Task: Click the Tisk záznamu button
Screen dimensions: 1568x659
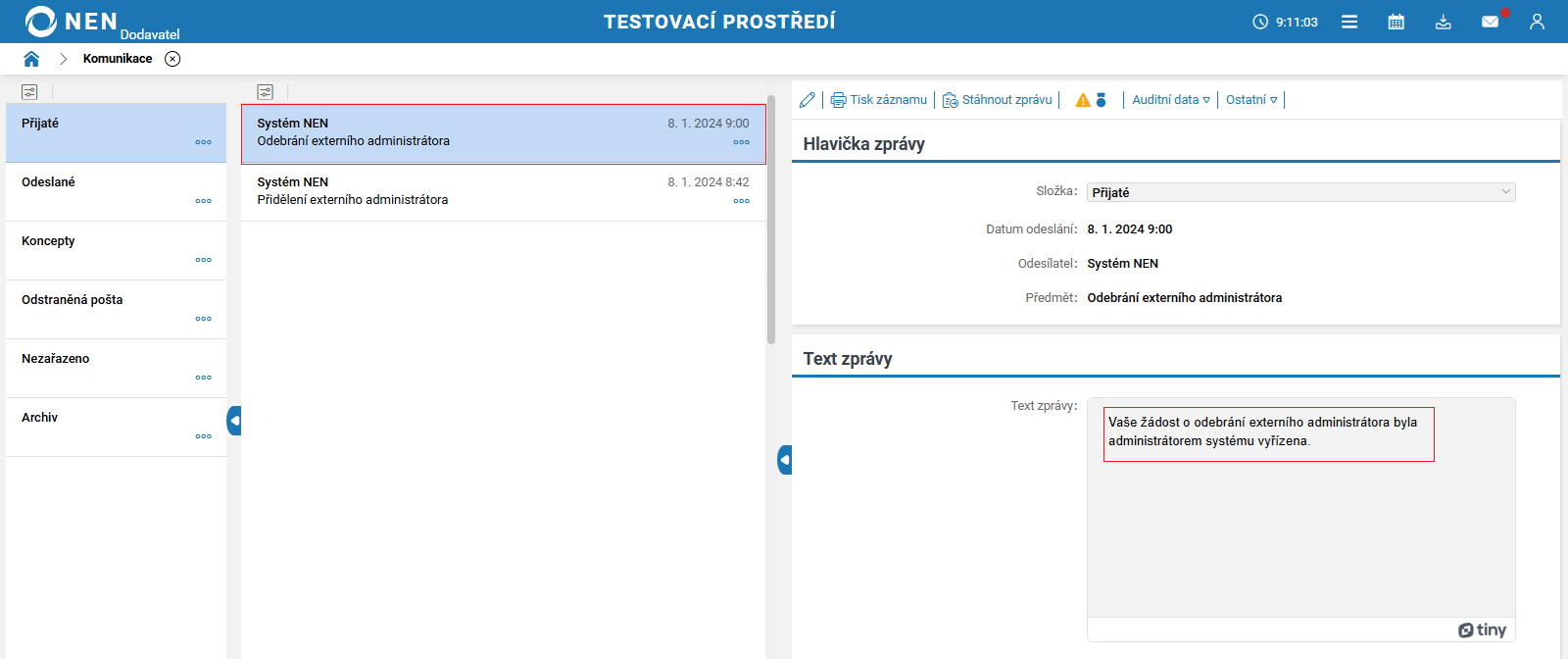Action: (x=879, y=100)
